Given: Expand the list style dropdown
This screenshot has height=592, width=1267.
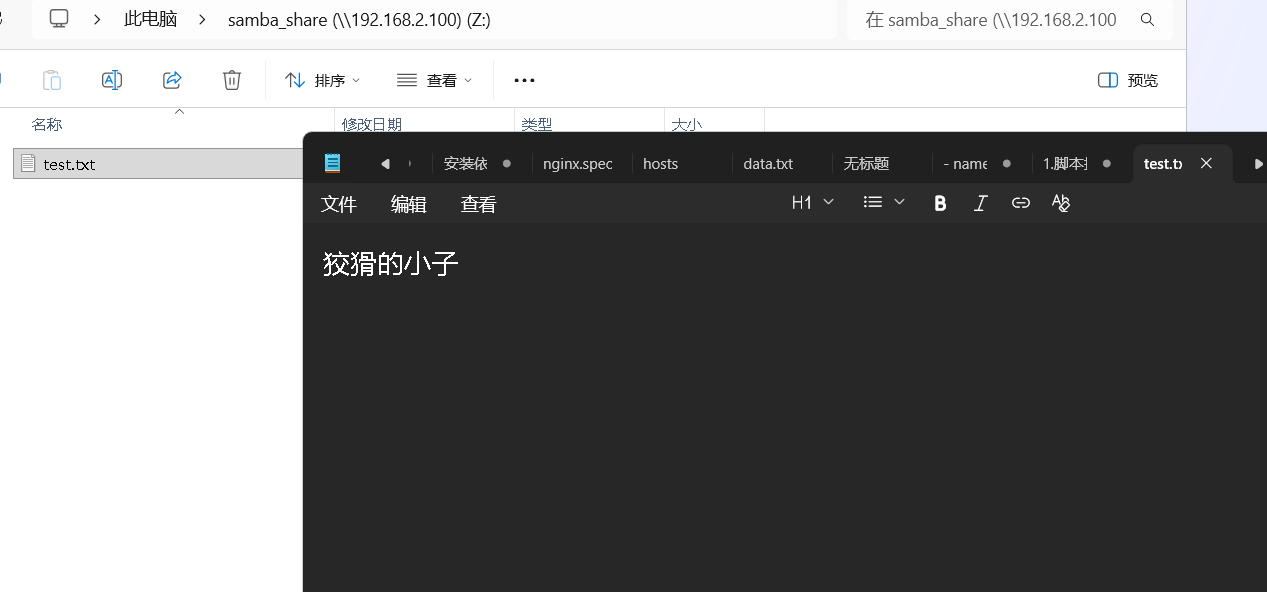Looking at the screenshot, I should [883, 202].
